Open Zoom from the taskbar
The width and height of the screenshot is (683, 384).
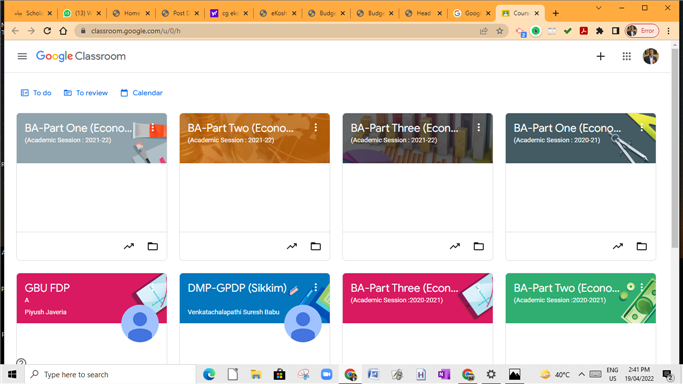[326, 374]
